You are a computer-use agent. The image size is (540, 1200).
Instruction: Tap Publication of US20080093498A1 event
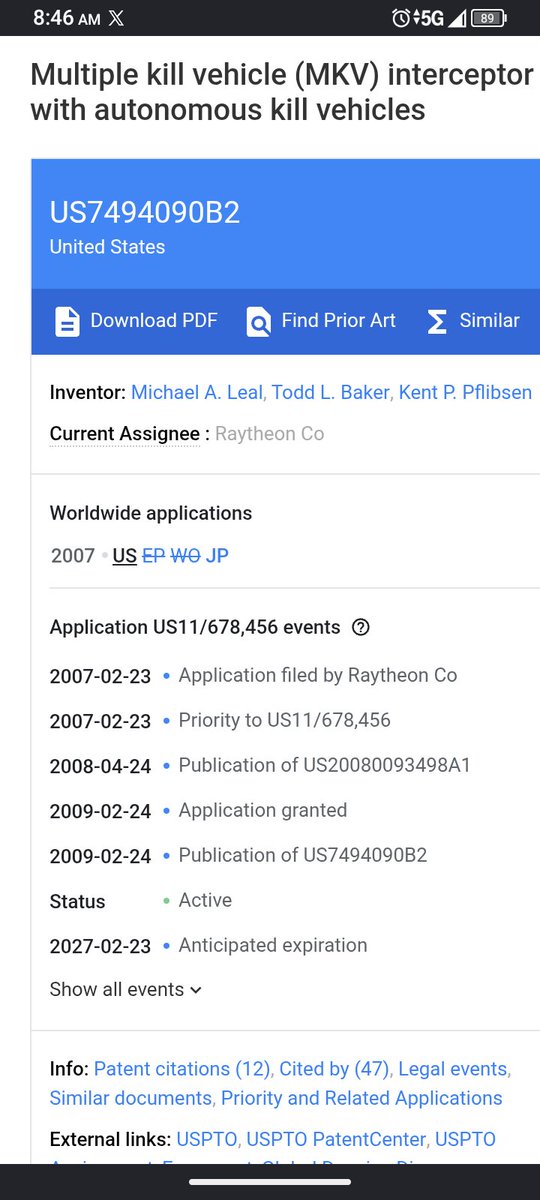pyautogui.click(x=324, y=766)
